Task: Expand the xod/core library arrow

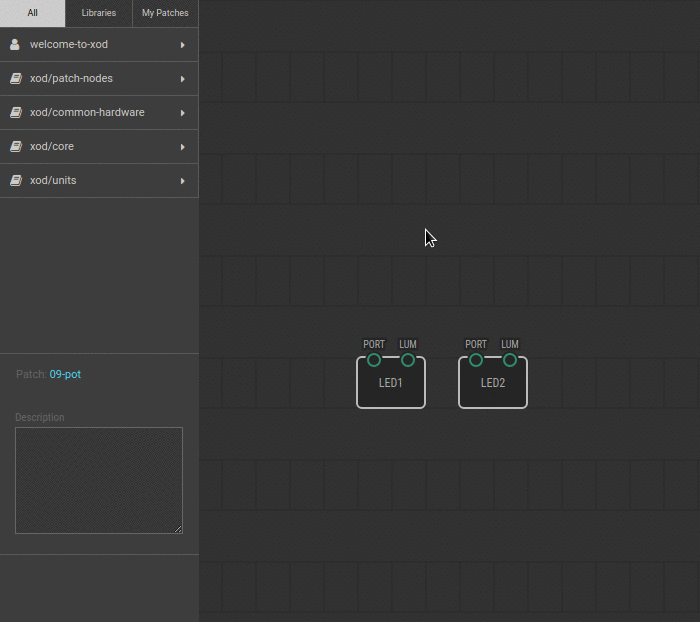Action: [182, 147]
